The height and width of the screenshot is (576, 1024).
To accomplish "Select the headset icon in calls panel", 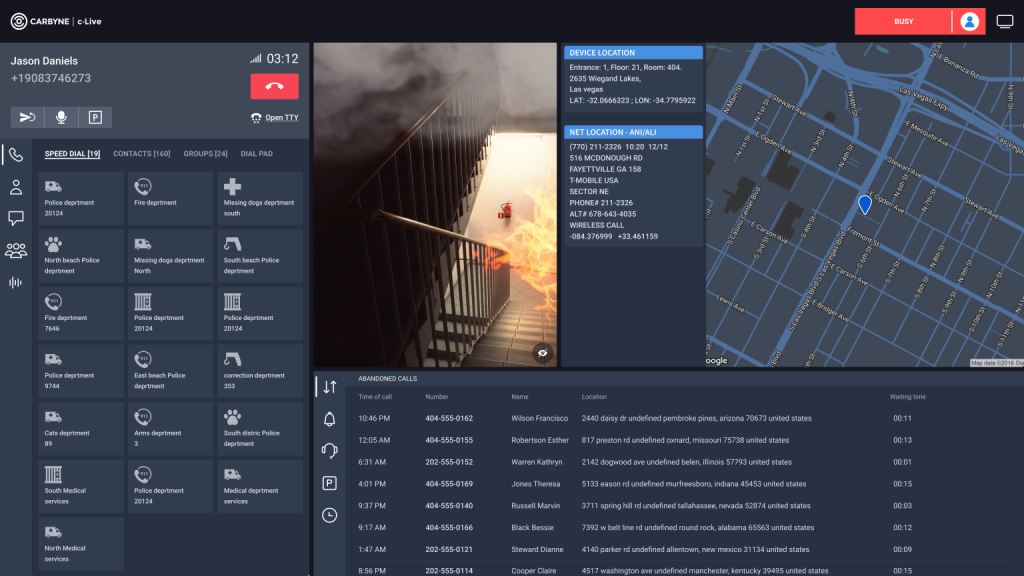I will click(x=330, y=451).
